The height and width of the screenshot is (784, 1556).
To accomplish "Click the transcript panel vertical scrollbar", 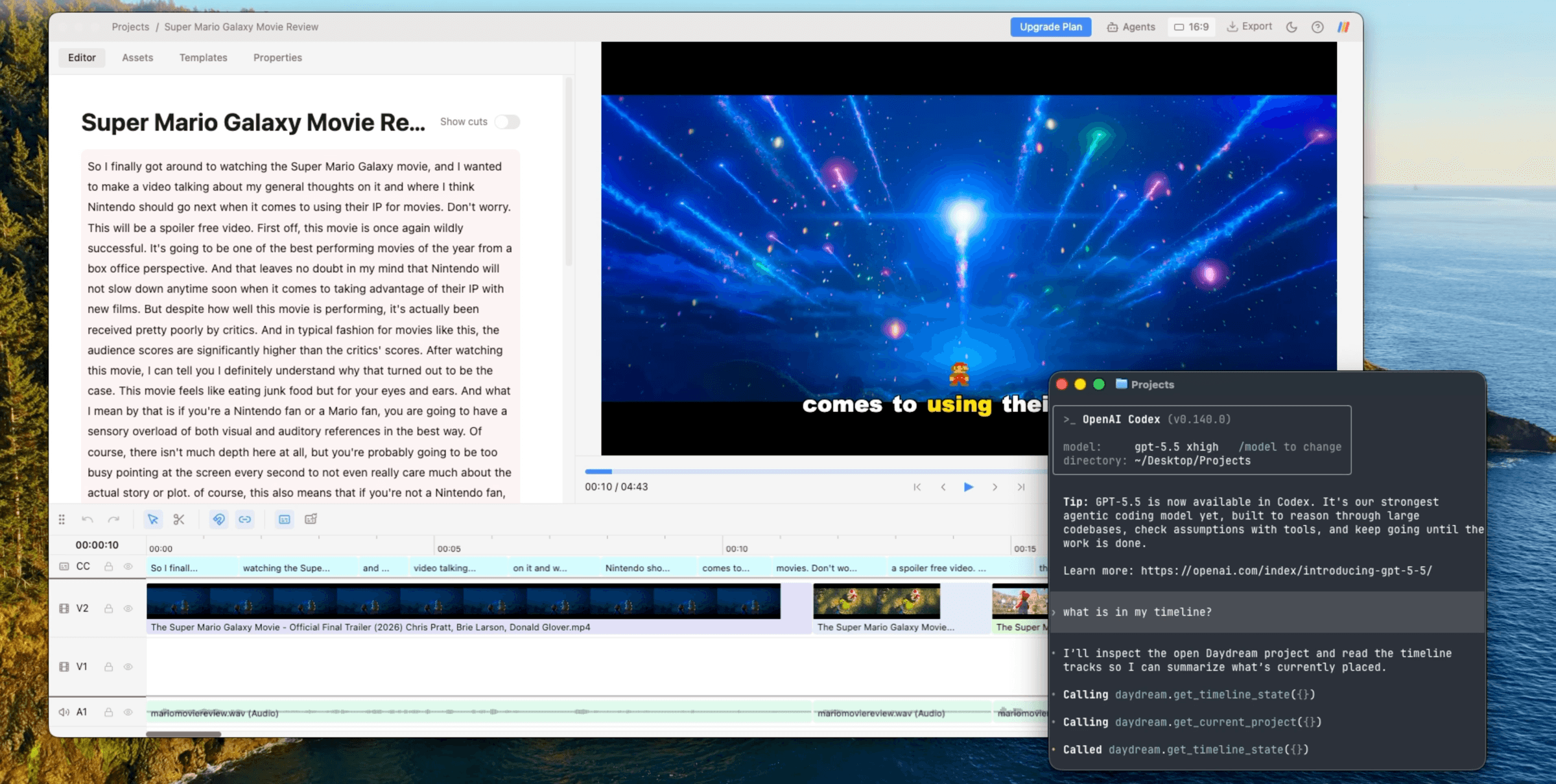I will [569, 172].
